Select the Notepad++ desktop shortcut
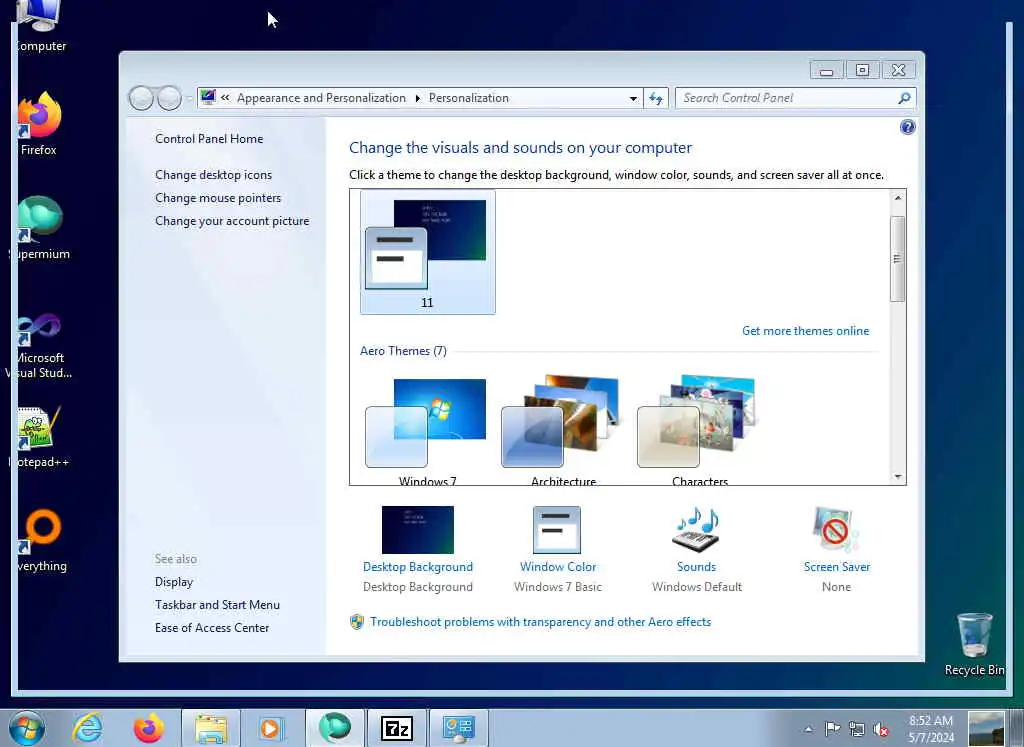Image resolution: width=1024 pixels, height=747 pixels. [x=39, y=437]
